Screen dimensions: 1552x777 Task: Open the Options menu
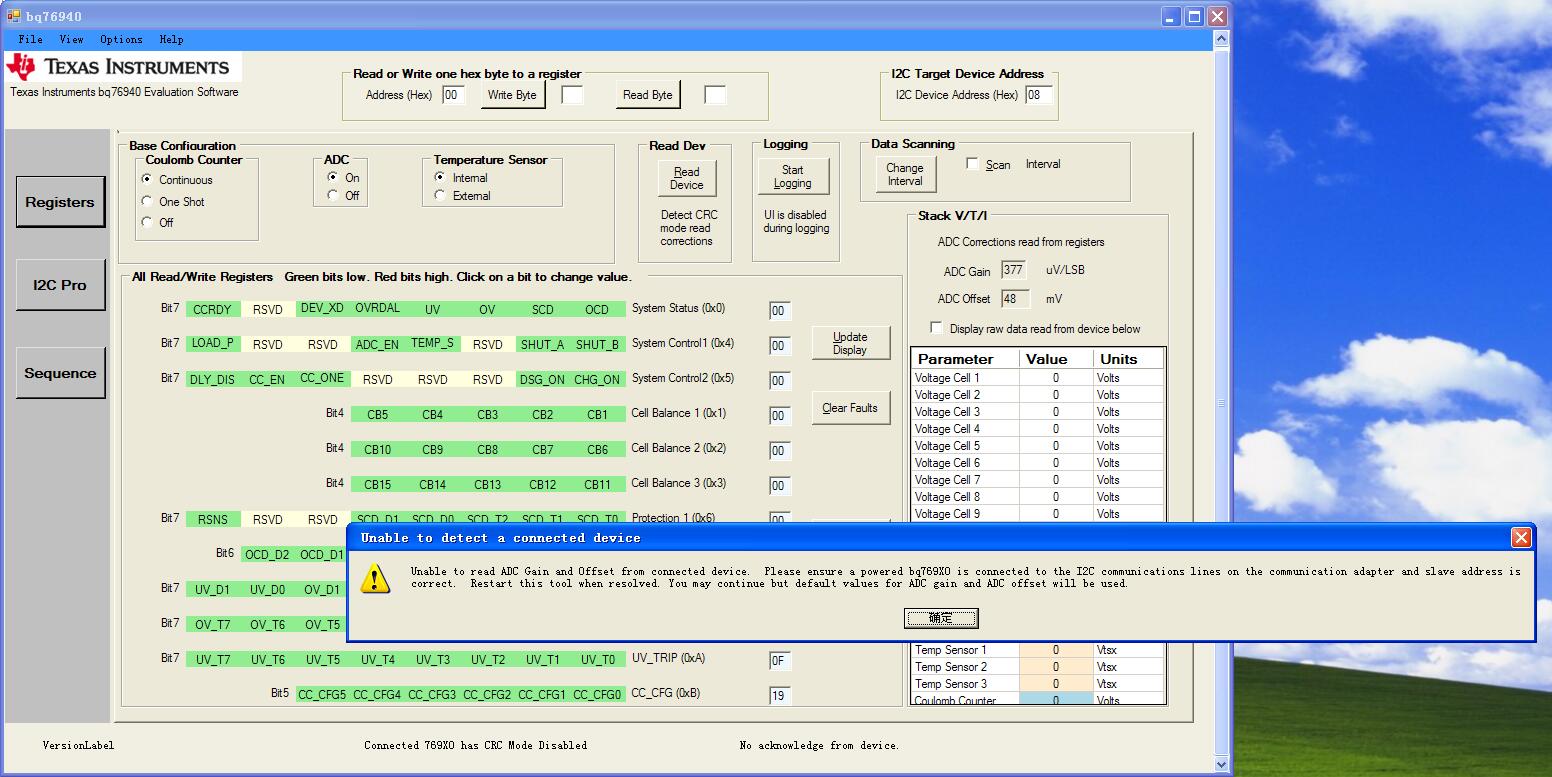tap(121, 39)
